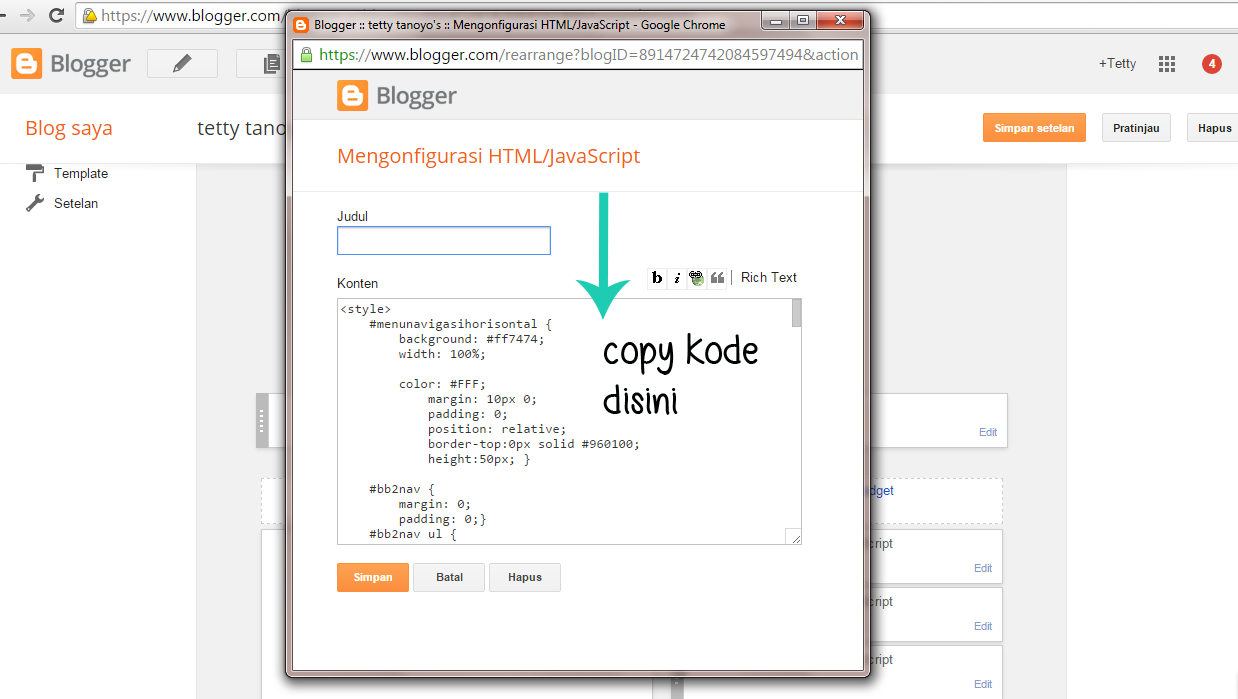
Task: Click the Blogger logo in the popup header
Action: (397, 96)
